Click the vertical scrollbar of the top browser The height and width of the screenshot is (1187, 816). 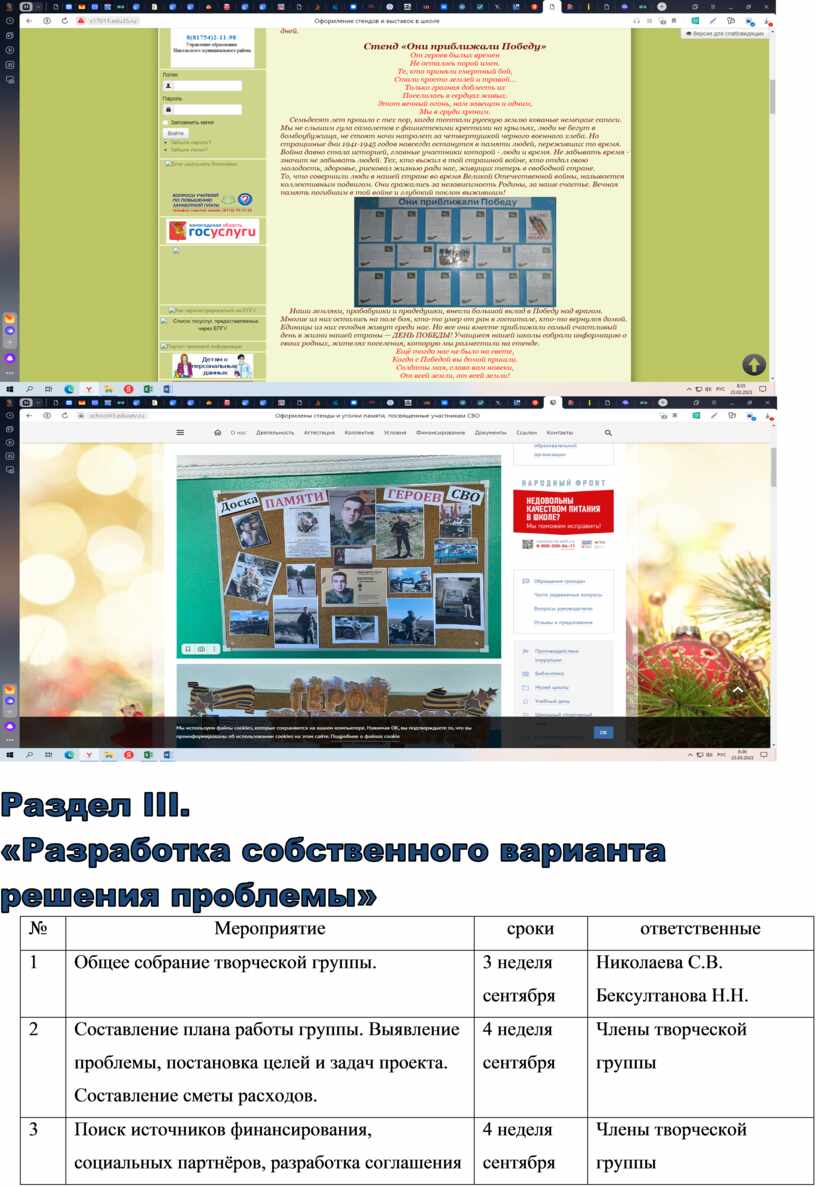(771, 100)
